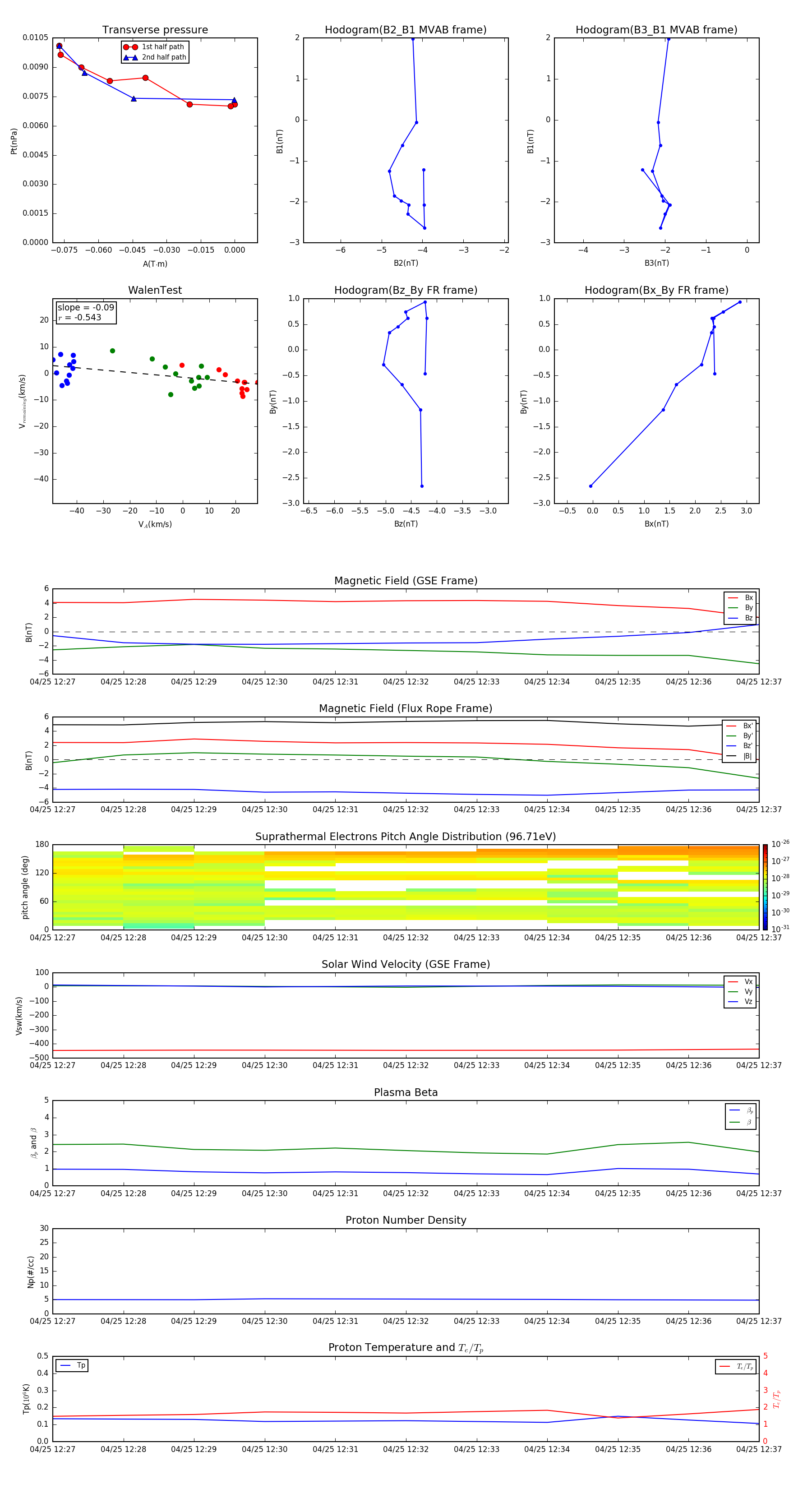Click the "Bz(nT)" x-axis label
The height and width of the screenshot is (1489, 812).
(x=406, y=524)
